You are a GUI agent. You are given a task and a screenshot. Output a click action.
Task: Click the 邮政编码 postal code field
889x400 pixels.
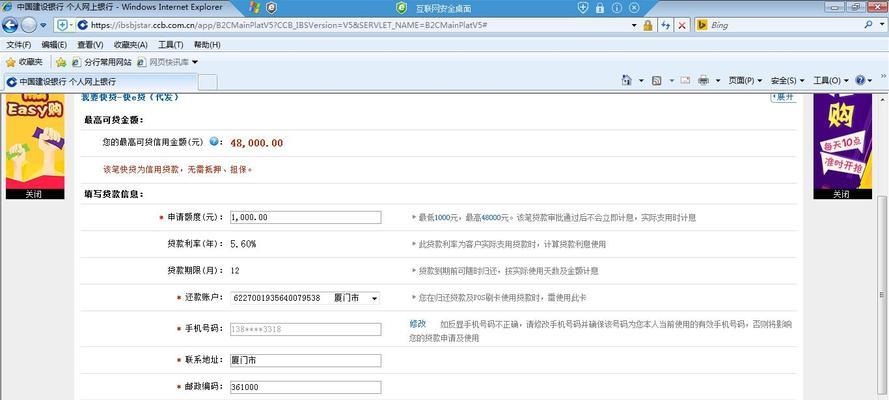click(305, 388)
